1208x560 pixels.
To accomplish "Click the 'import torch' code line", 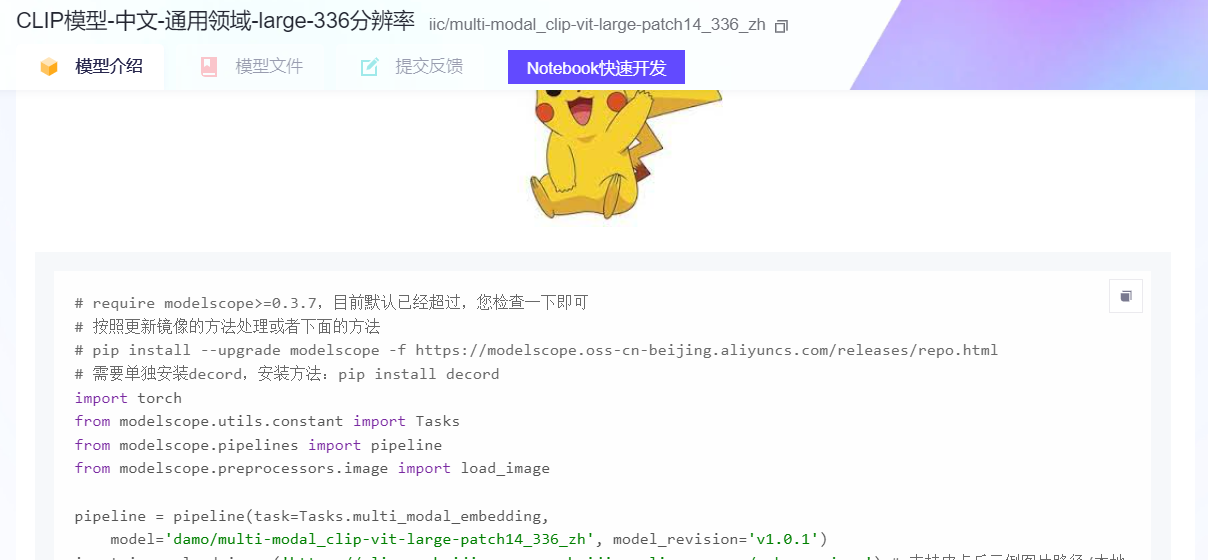I will pos(128,398).
